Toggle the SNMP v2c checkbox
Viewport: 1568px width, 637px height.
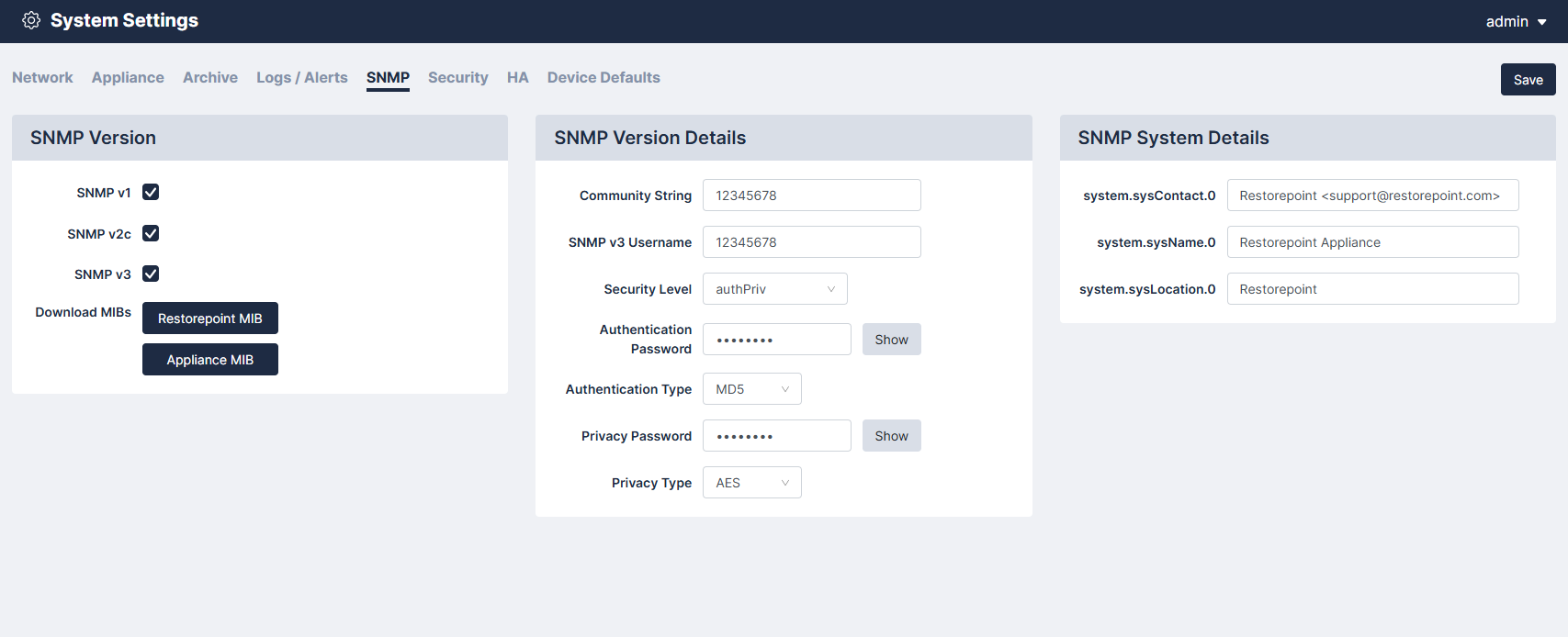click(151, 233)
